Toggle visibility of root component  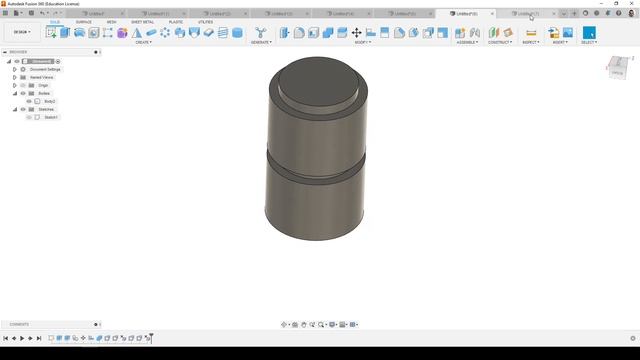17,61
